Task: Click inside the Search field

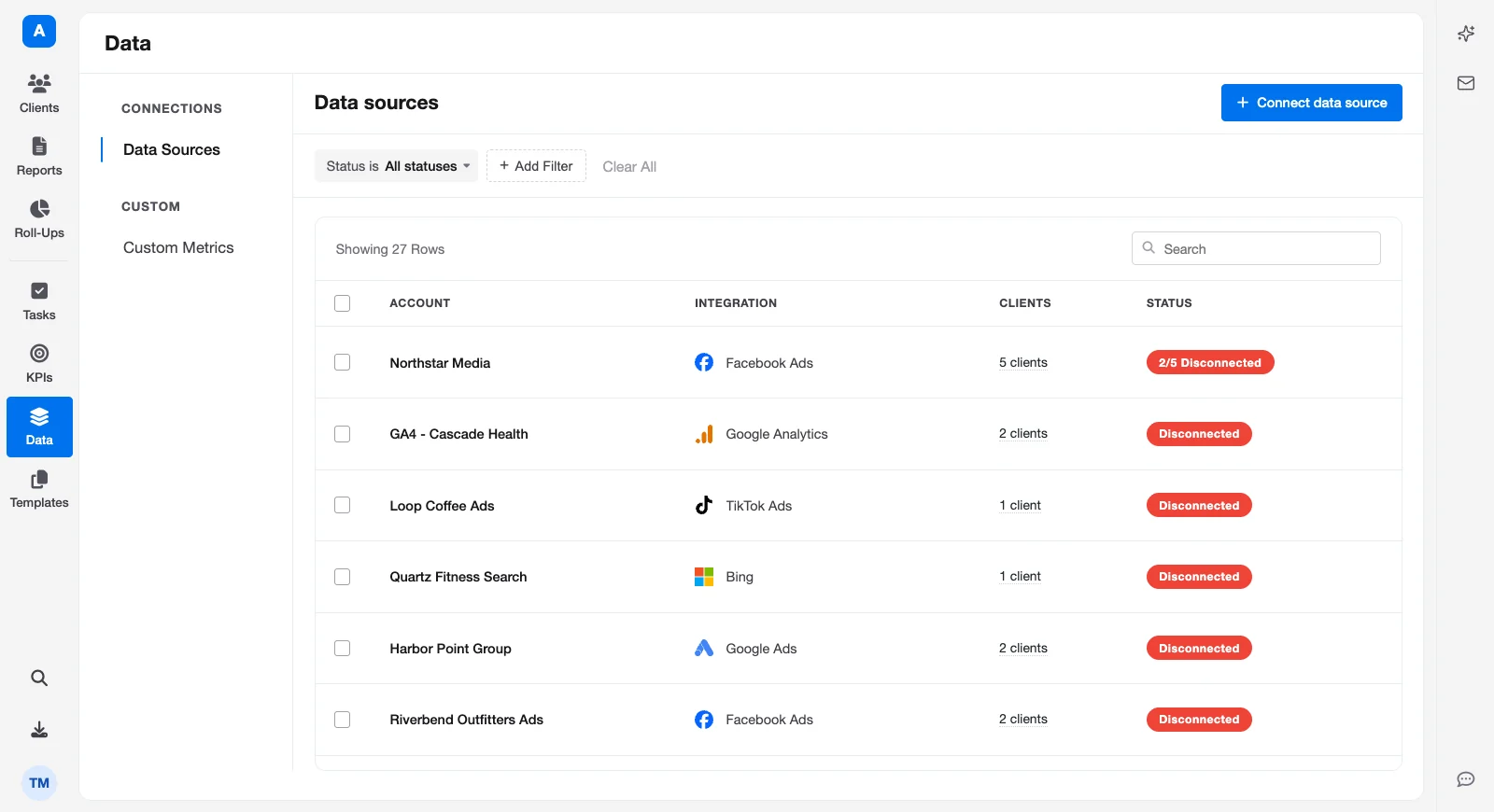Action: (x=1256, y=248)
